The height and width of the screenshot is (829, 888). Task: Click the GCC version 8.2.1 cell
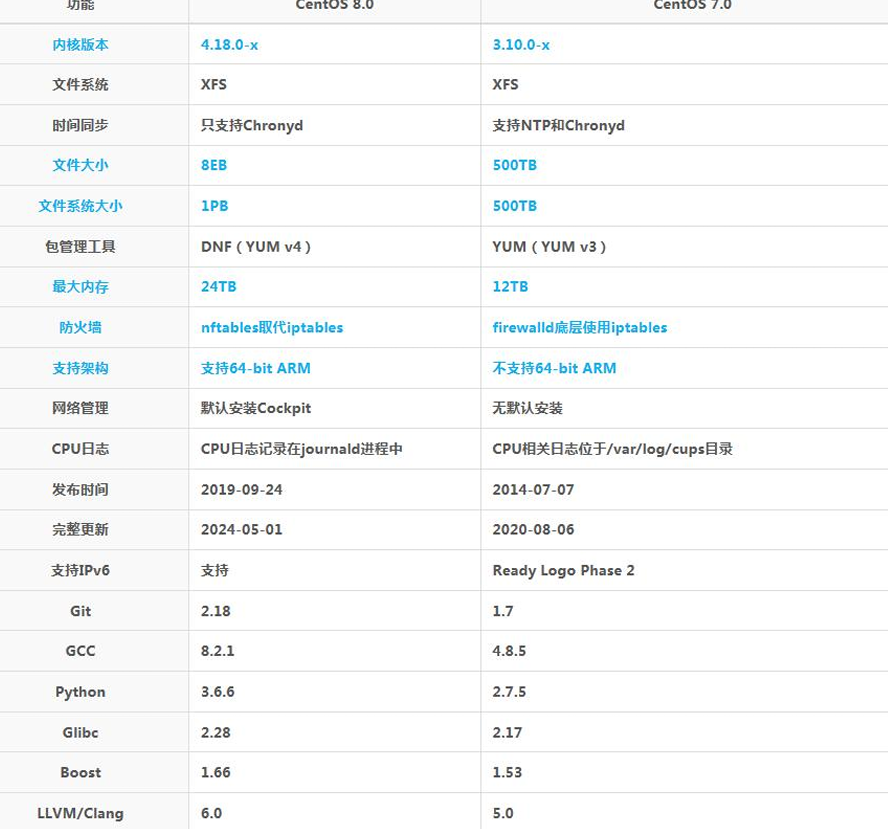coord(217,651)
